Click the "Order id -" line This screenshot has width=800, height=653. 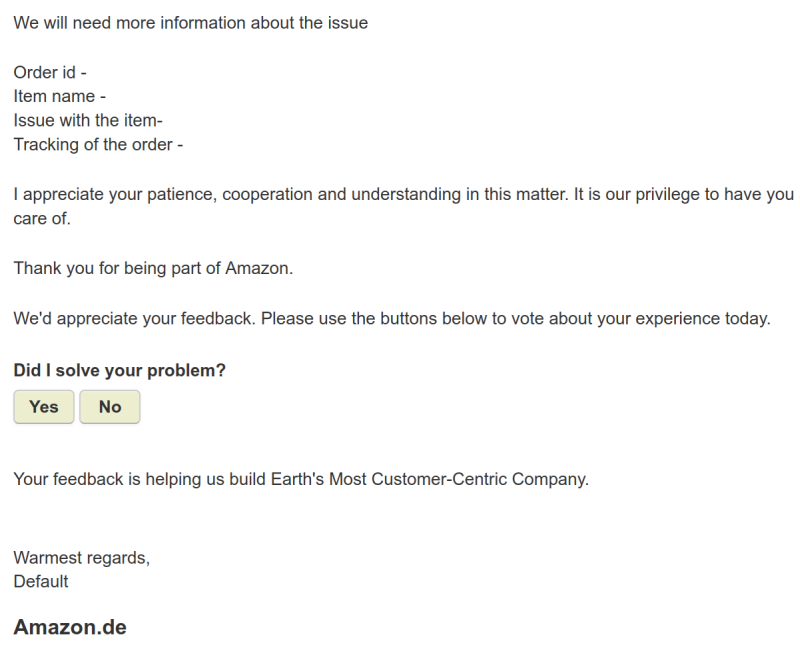50,72
